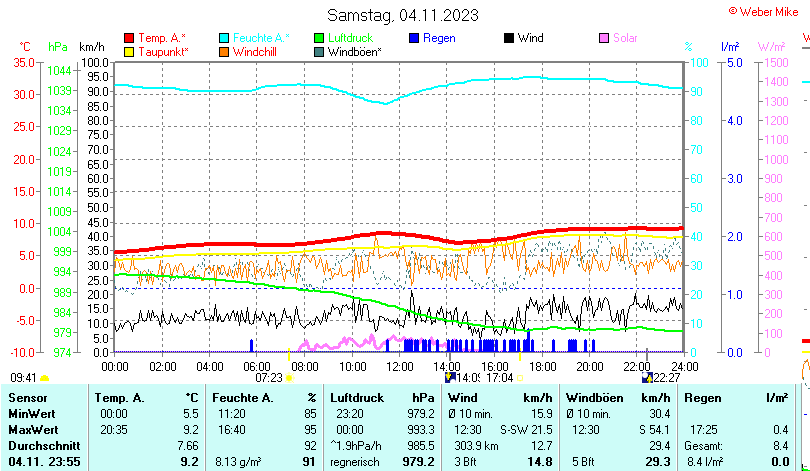Click the red Temp. A. legend square
The width and height of the screenshot is (810, 471).
pyautogui.click(x=129, y=38)
